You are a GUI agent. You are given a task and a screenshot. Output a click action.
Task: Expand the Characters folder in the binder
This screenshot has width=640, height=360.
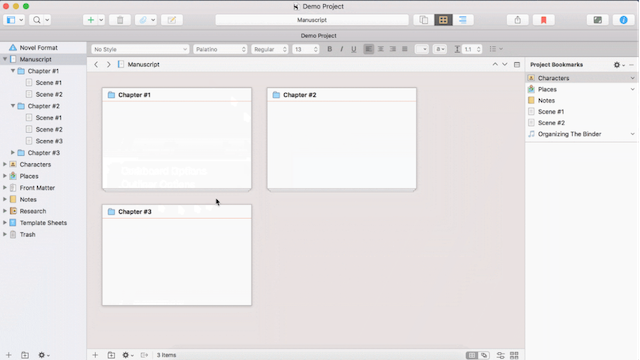tap(5, 164)
